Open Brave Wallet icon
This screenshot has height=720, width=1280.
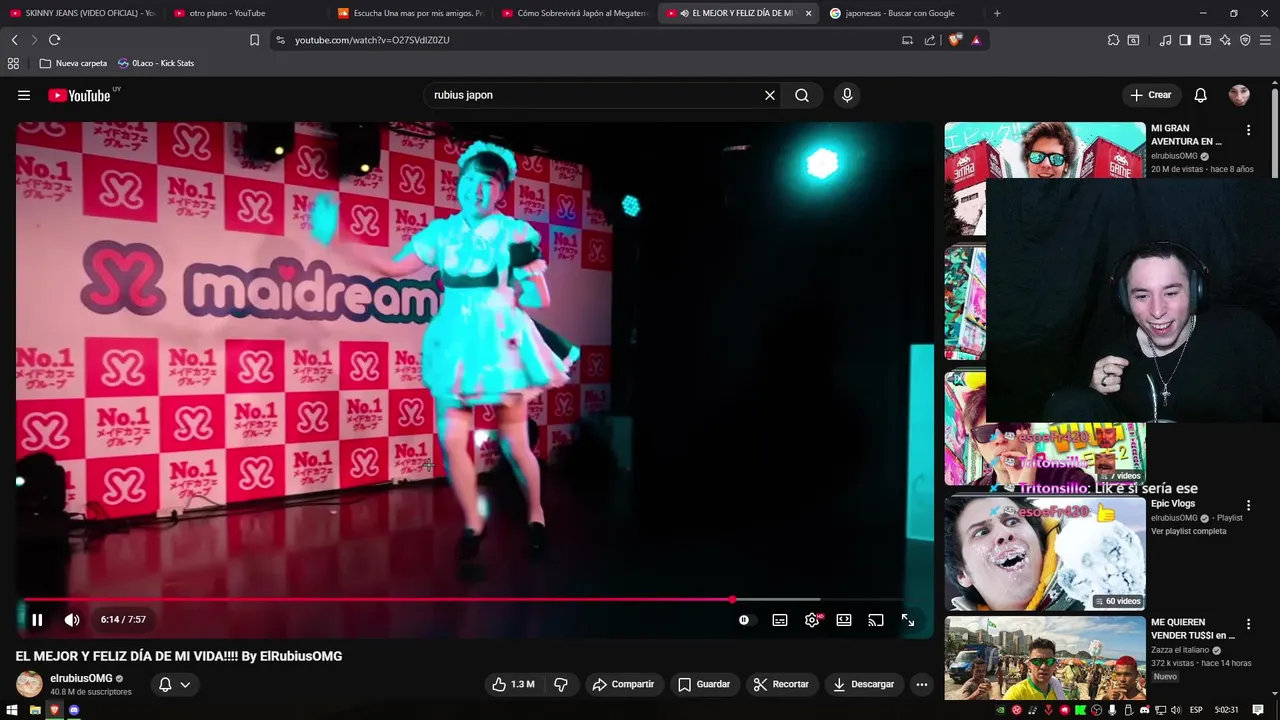tap(1205, 40)
